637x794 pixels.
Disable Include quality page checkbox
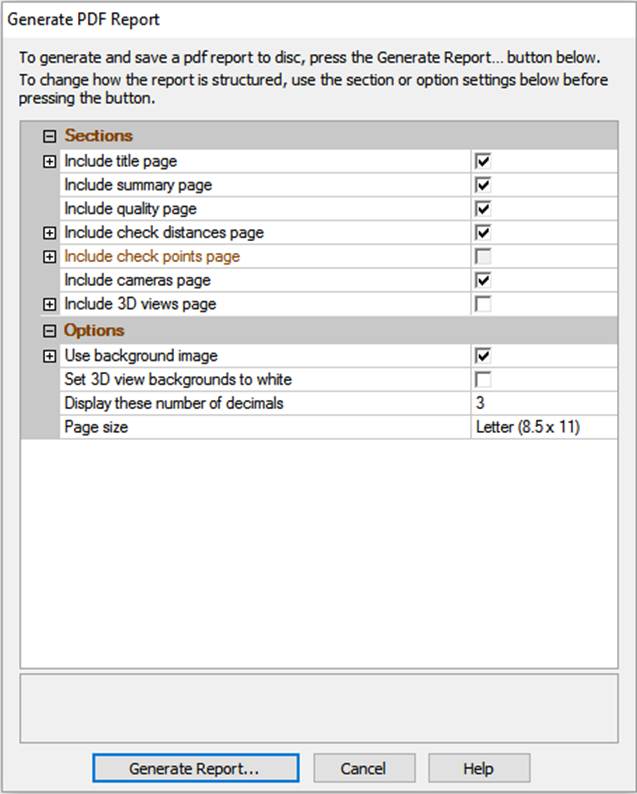tap(483, 209)
